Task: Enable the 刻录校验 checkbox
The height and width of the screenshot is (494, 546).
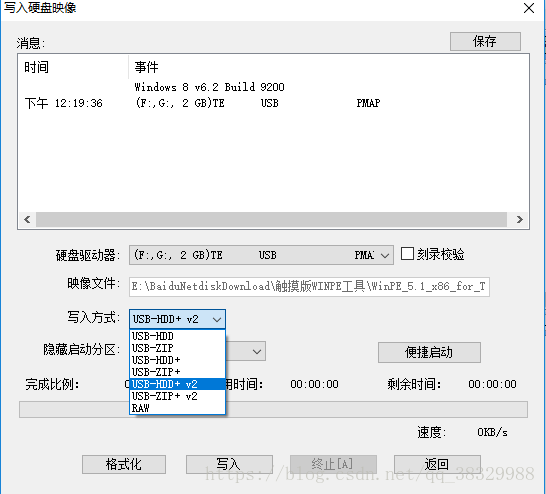Action: pyautogui.click(x=407, y=254)
